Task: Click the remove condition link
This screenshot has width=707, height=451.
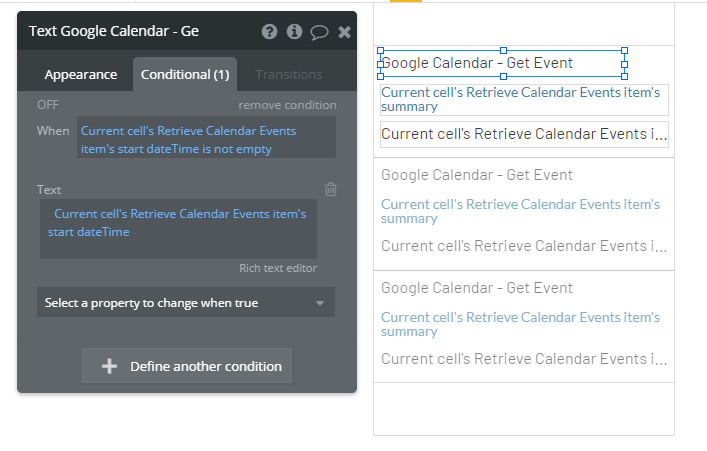Action: 287,105
